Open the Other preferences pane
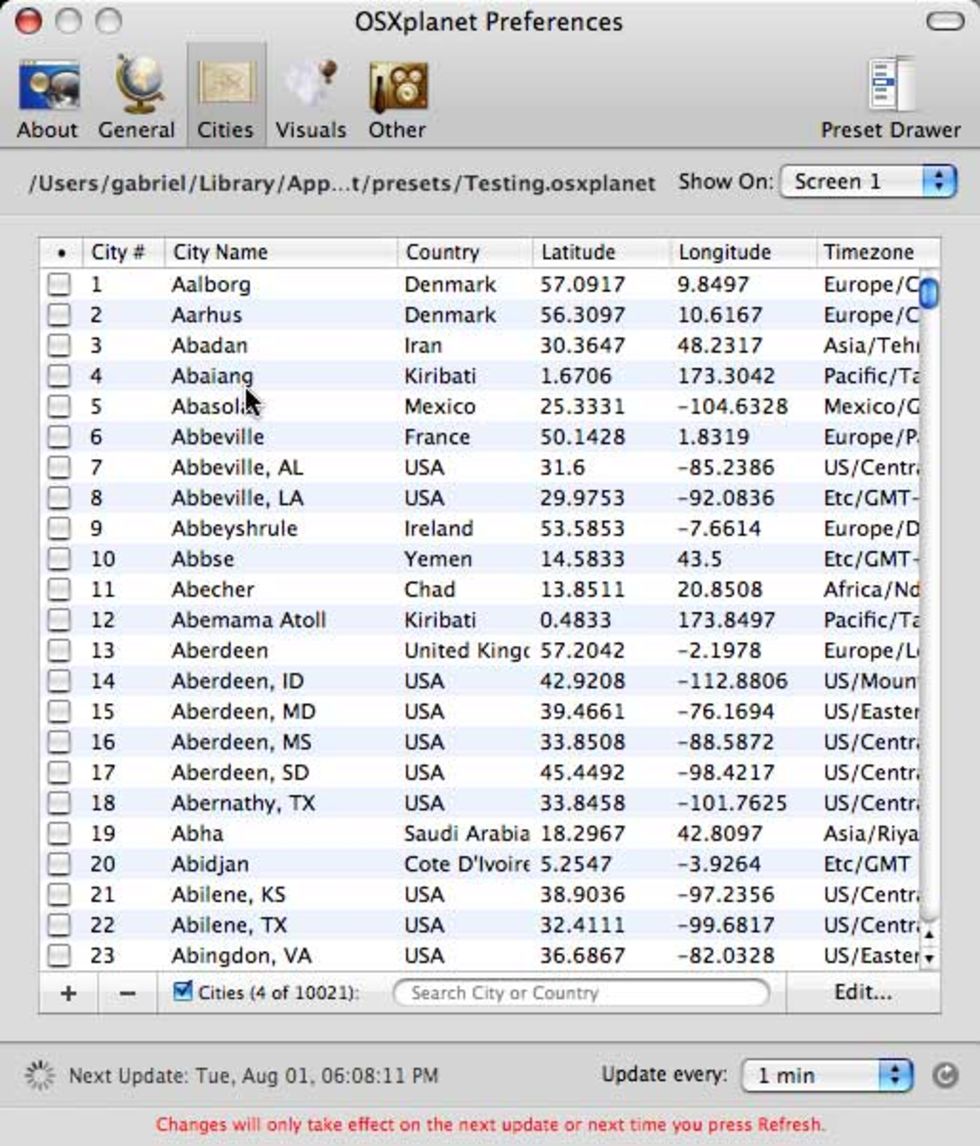This screenshot has width=980, height=1146. (397, 100)
